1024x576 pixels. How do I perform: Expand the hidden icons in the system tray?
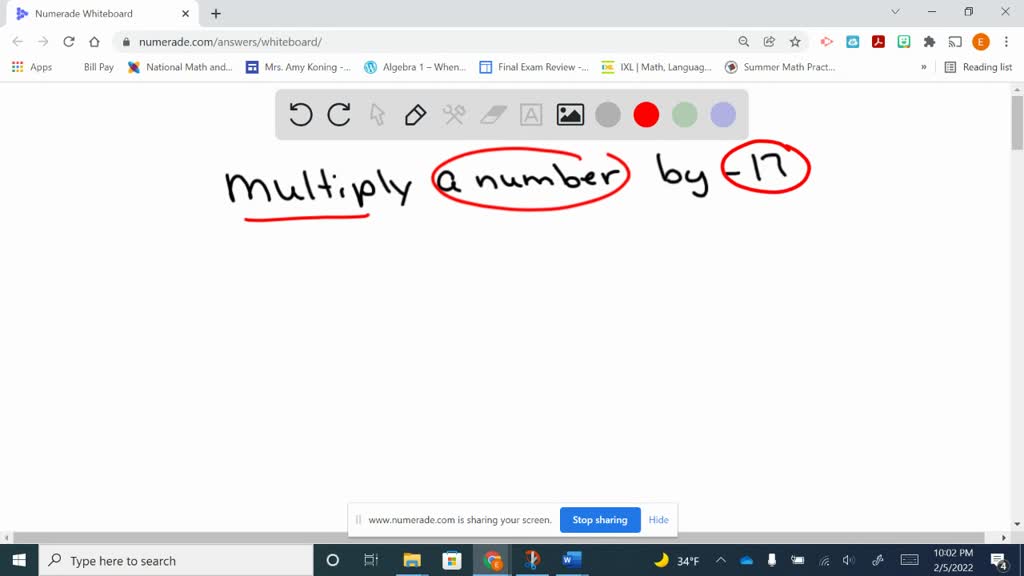coord(720,560)
